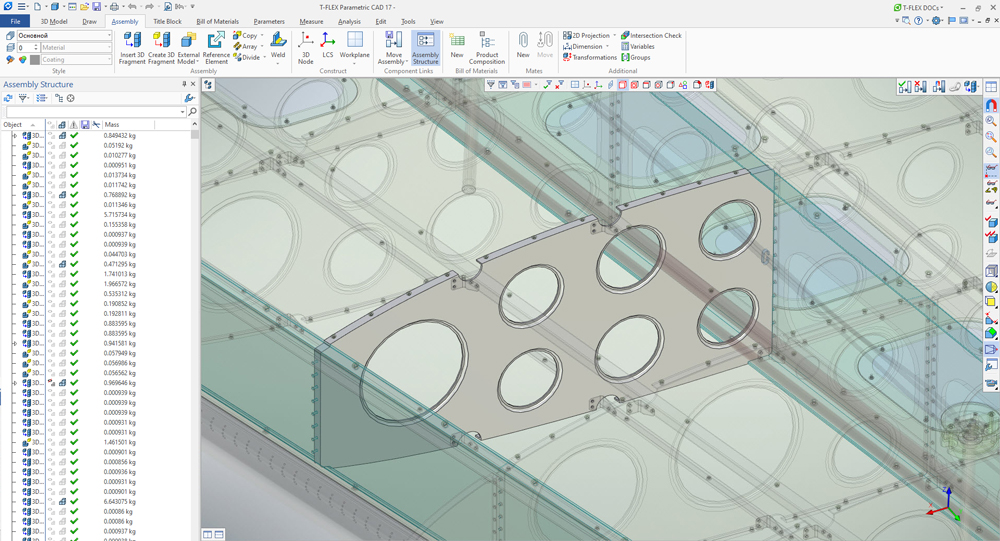This screenshot has width=1000, height=541.
Task: Click the gray color swatch in the Style group
Action: point(35,59)
